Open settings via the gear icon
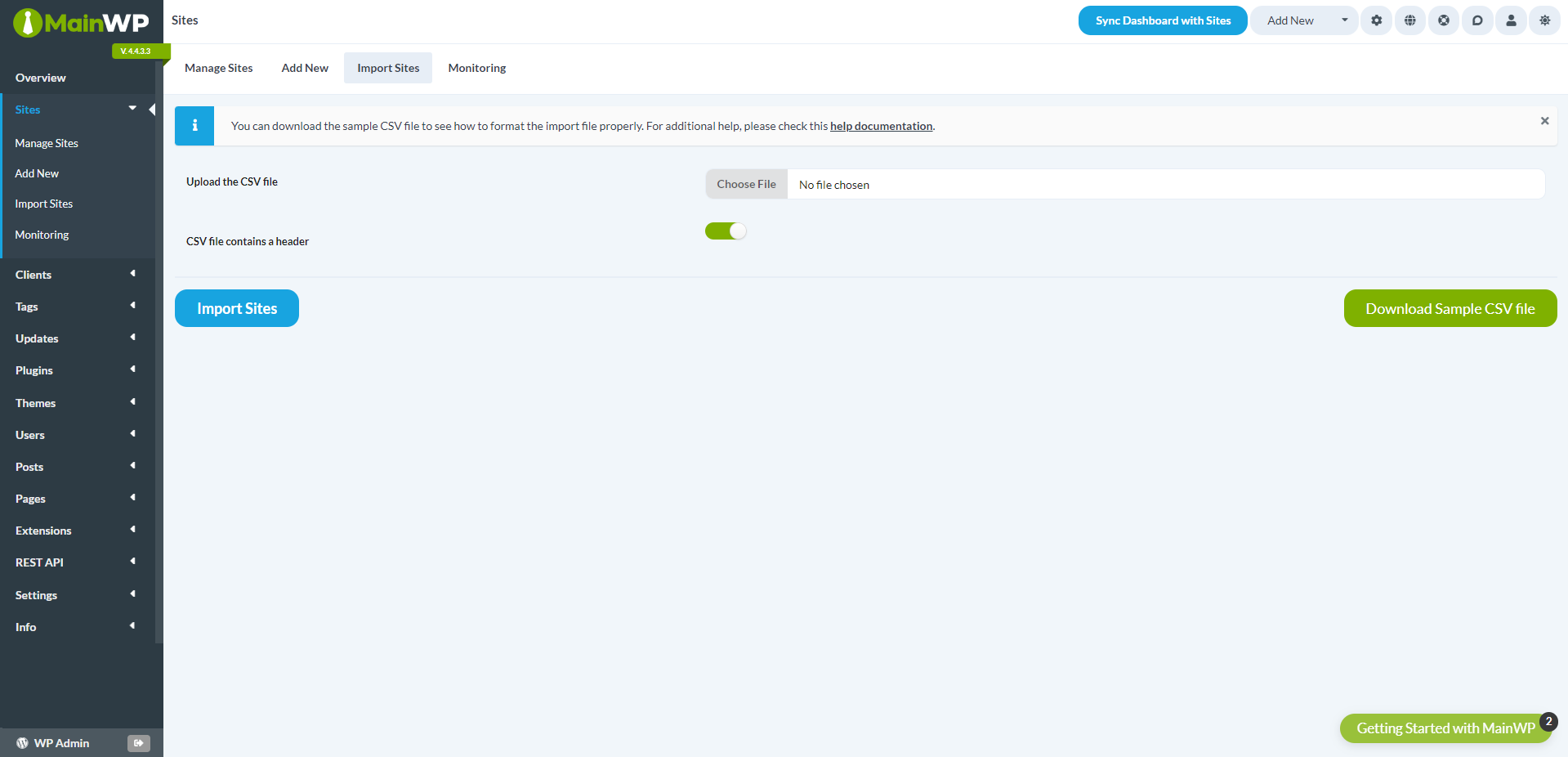Screen dimensions: 1568x757 [x=1377, y=20]
